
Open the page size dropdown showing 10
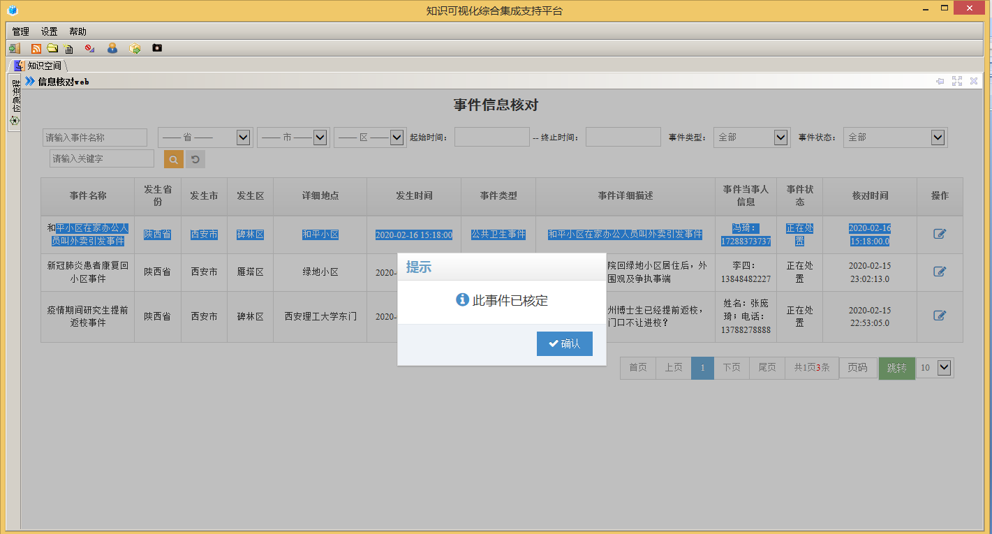click(x=935, y=368)
